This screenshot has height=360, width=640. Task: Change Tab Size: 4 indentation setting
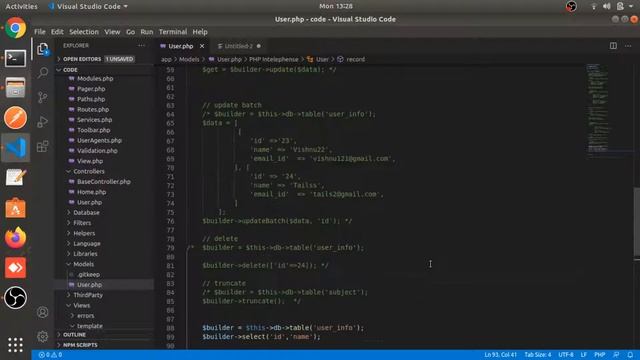[x=538, y=355]
